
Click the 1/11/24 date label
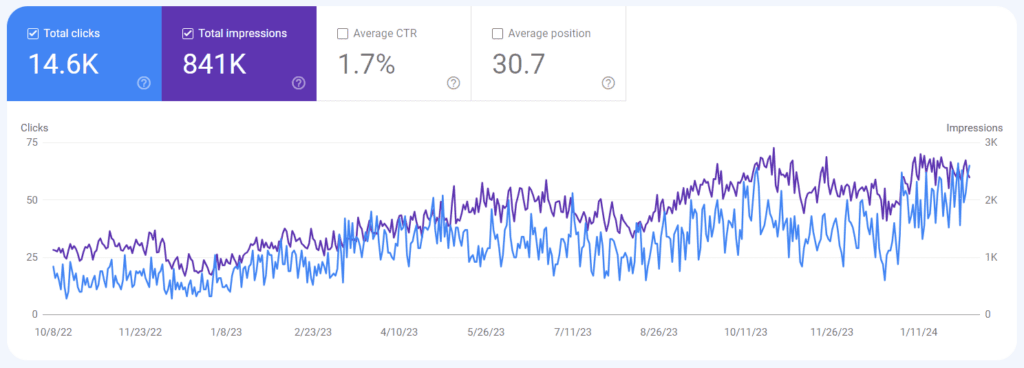coord(919,332)
